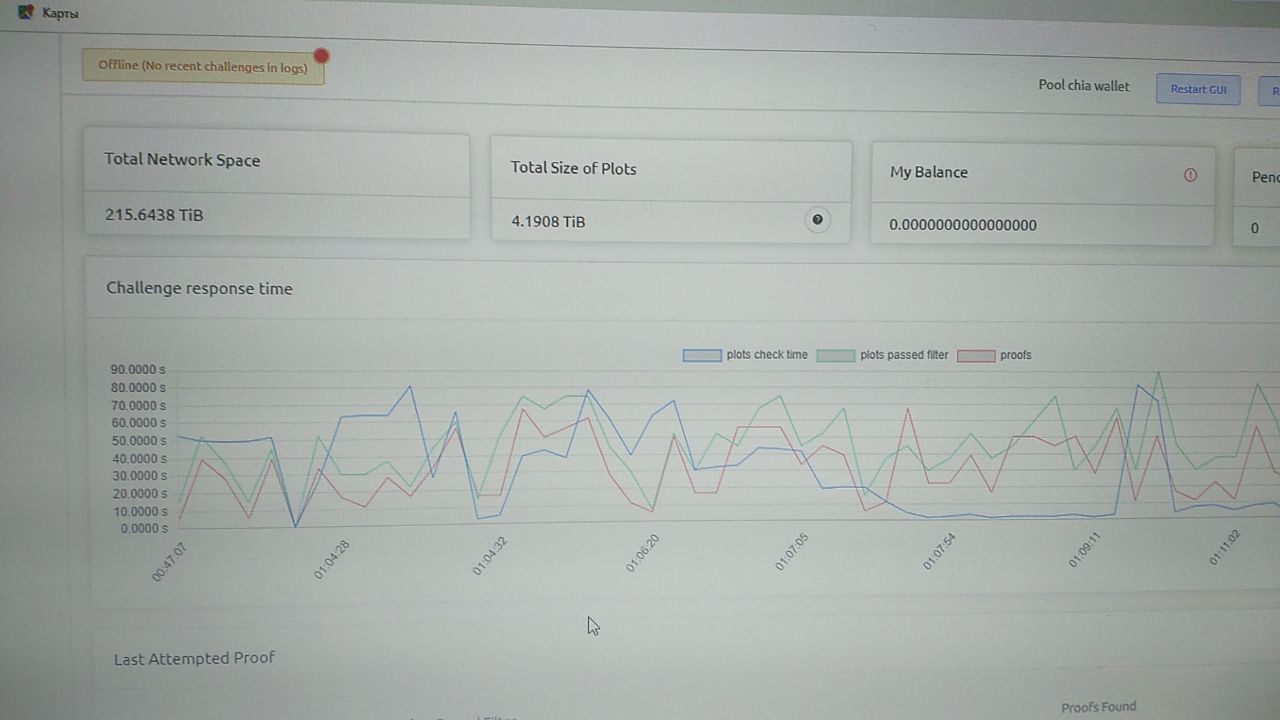Click the 01:04:32 time axis label
This screenshot has height=720, width=1280.
490,556
